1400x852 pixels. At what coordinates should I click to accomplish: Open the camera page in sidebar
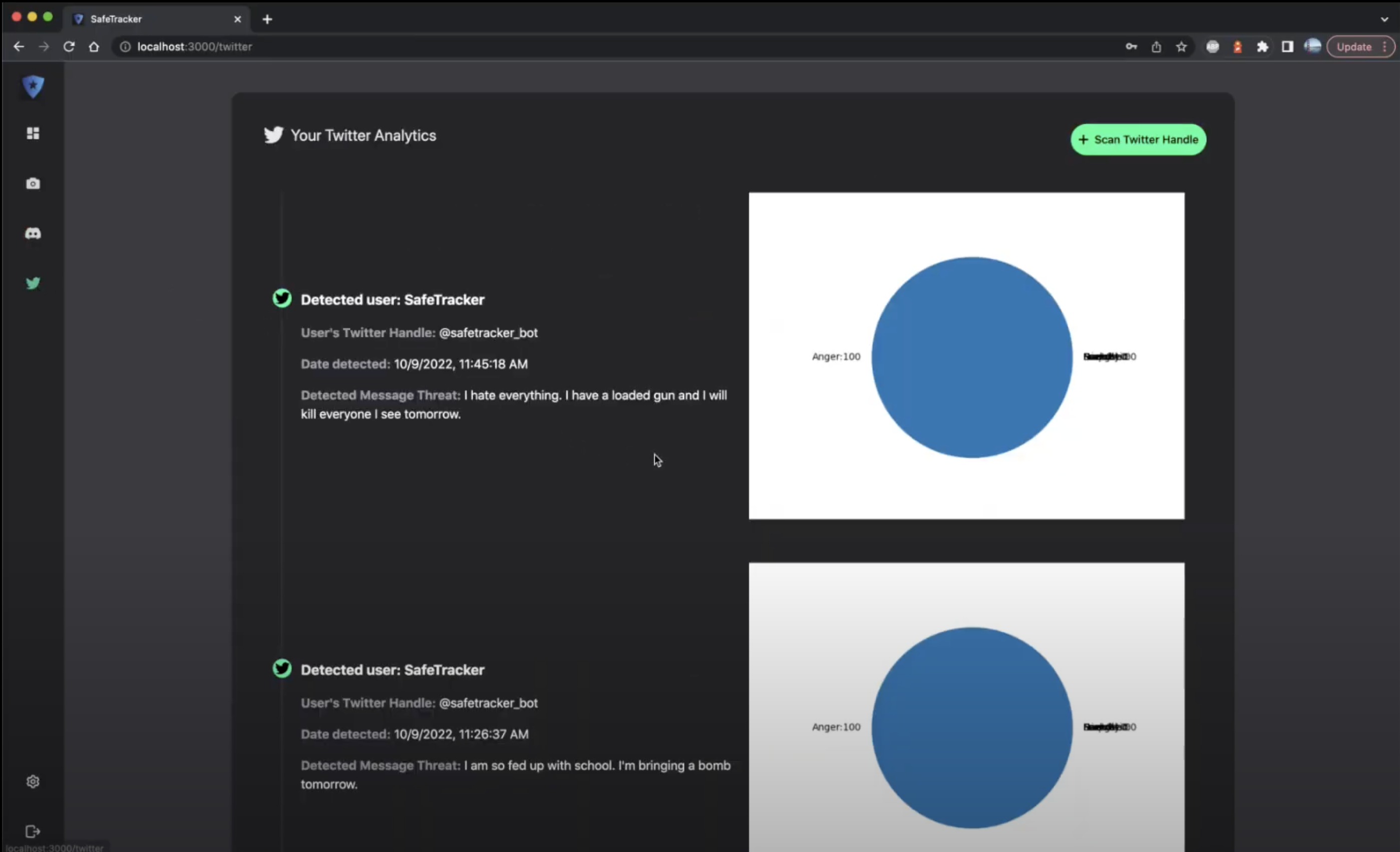pos(33,183)
